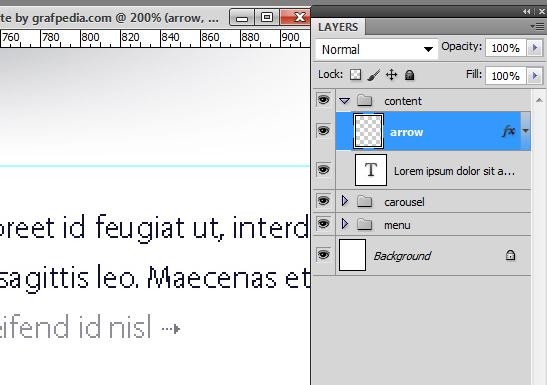
Task: Open the Normal blend mode dropdown
Action: click(376, 49)
